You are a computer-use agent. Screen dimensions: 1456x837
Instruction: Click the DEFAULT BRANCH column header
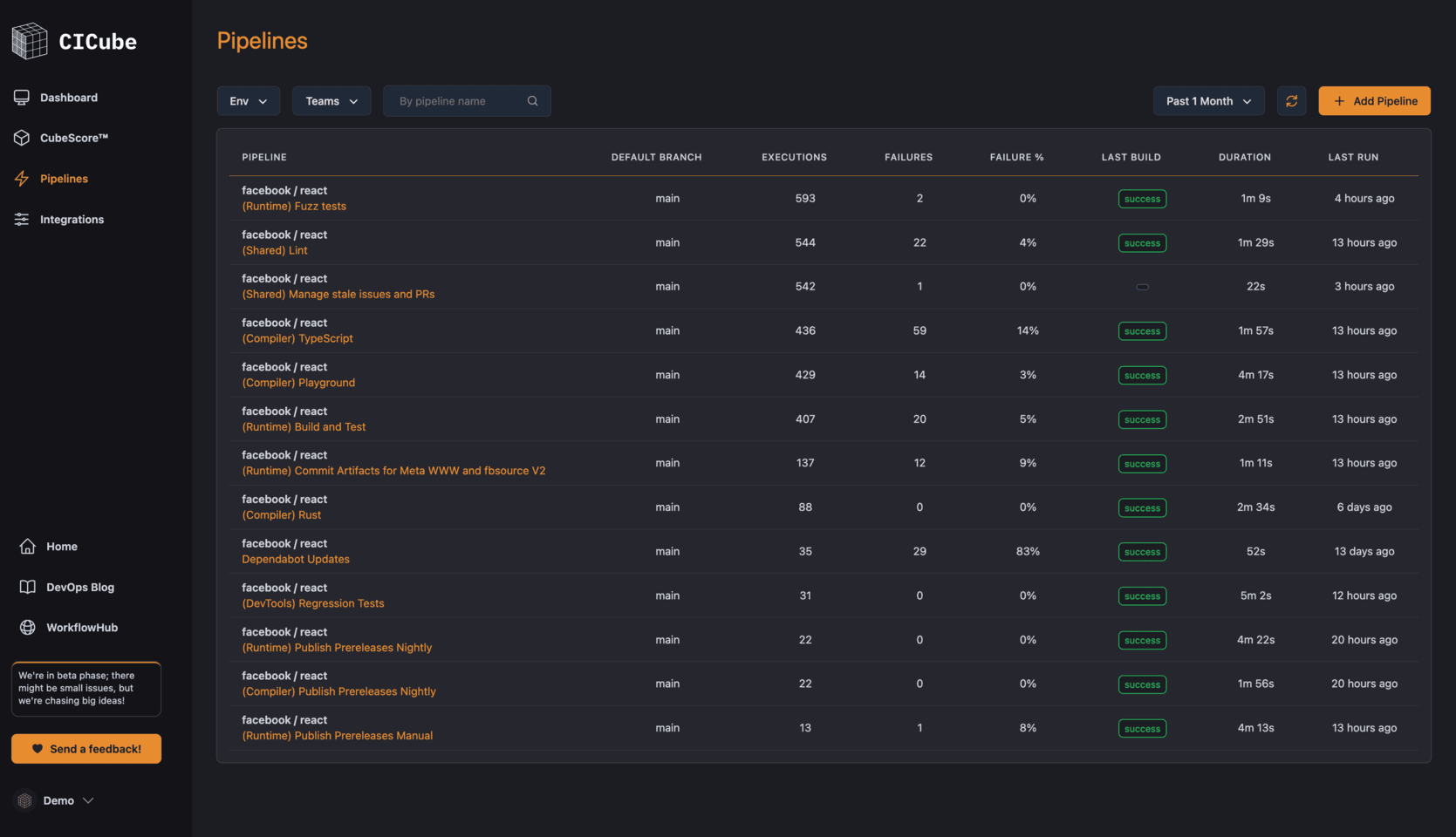pos(656,158)
